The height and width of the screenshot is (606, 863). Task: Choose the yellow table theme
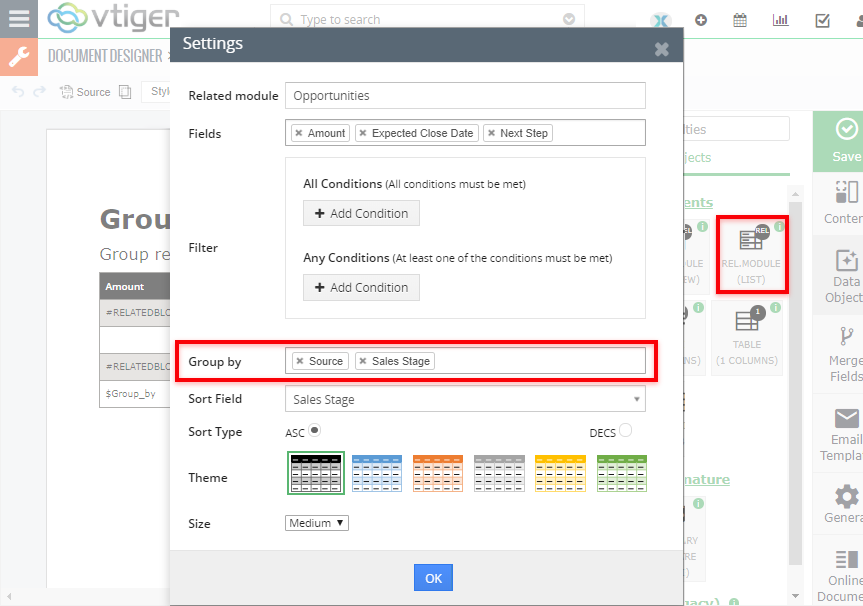pos(560,473)
